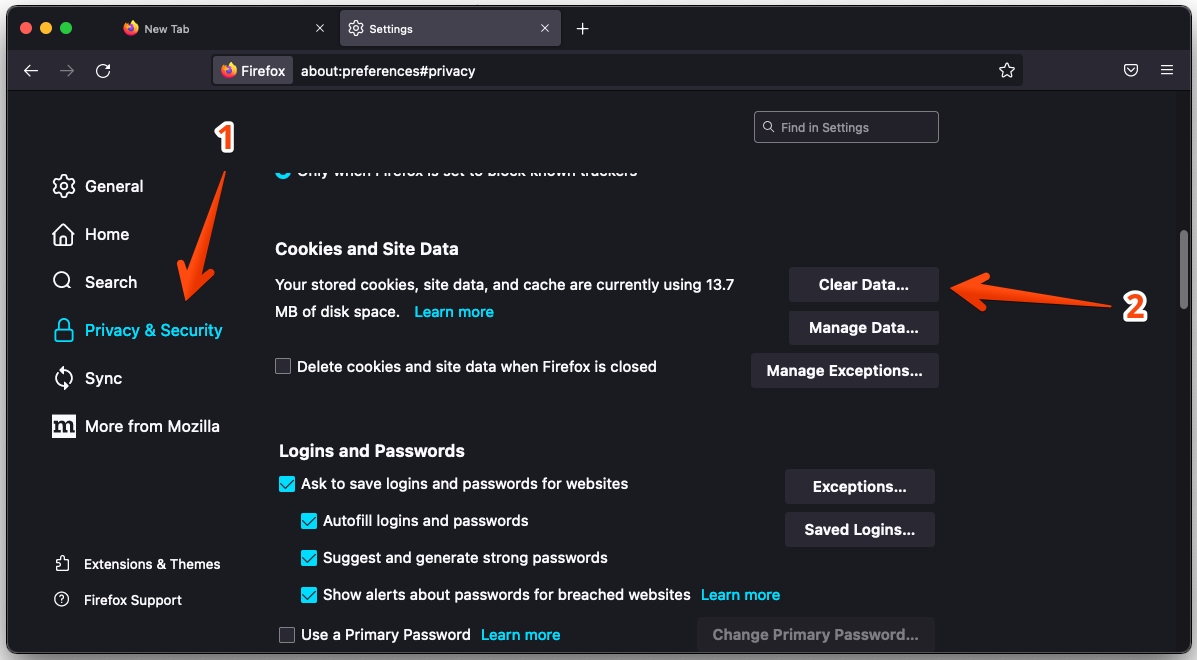1197x660 pixels.
Task: Open the Pocket save icon
Action: (x=1131, y=71)
